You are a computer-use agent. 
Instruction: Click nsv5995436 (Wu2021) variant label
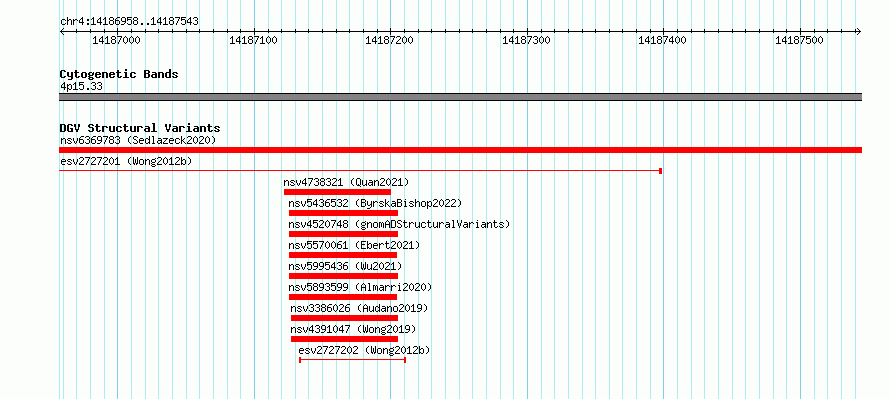[345, 266]
